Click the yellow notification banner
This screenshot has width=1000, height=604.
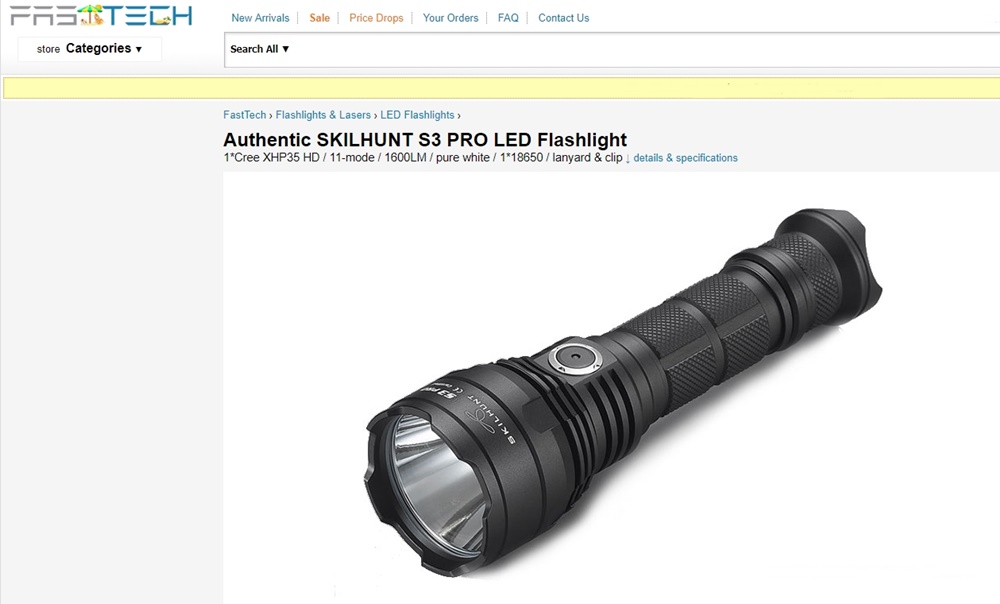click(x=501, y=88)
